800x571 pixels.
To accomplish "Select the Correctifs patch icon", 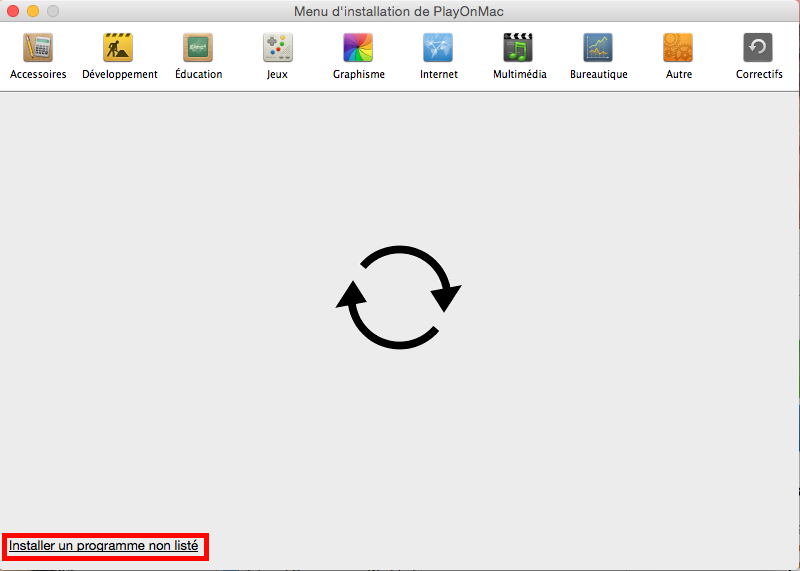I will pos(758,47).
